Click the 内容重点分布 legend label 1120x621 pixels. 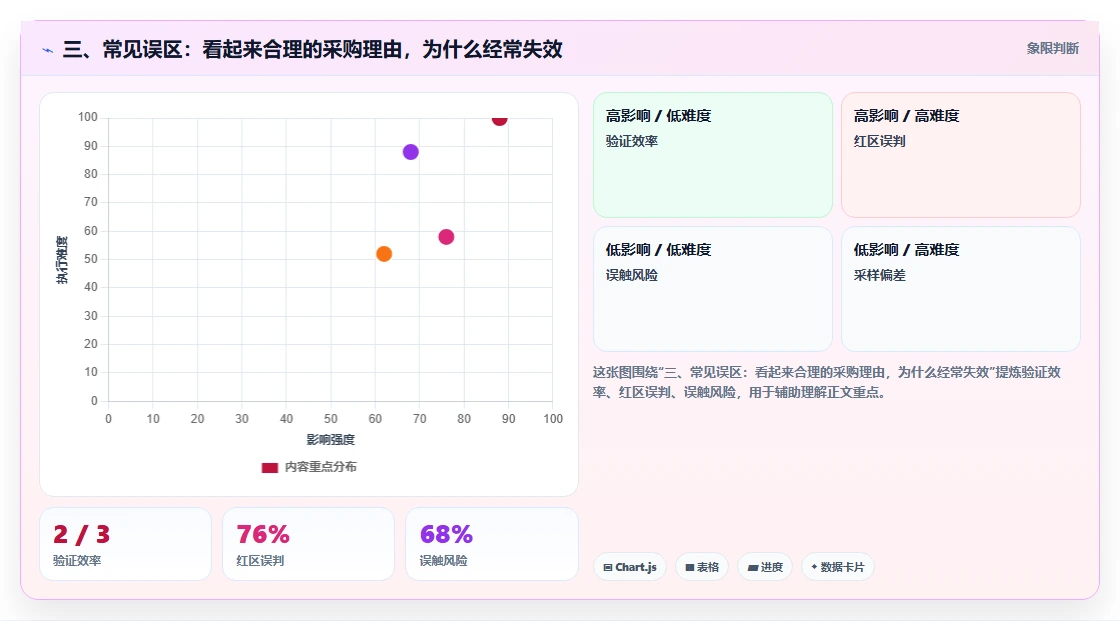321,467
